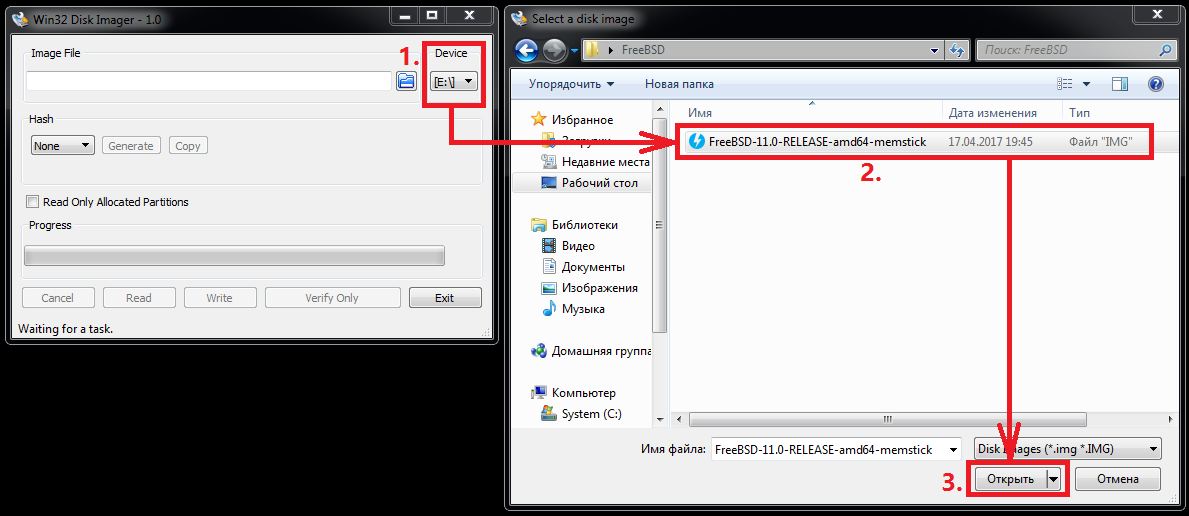1189x516 pixels.
Task: Click the Отмена button
Action: pos(1117,480)
